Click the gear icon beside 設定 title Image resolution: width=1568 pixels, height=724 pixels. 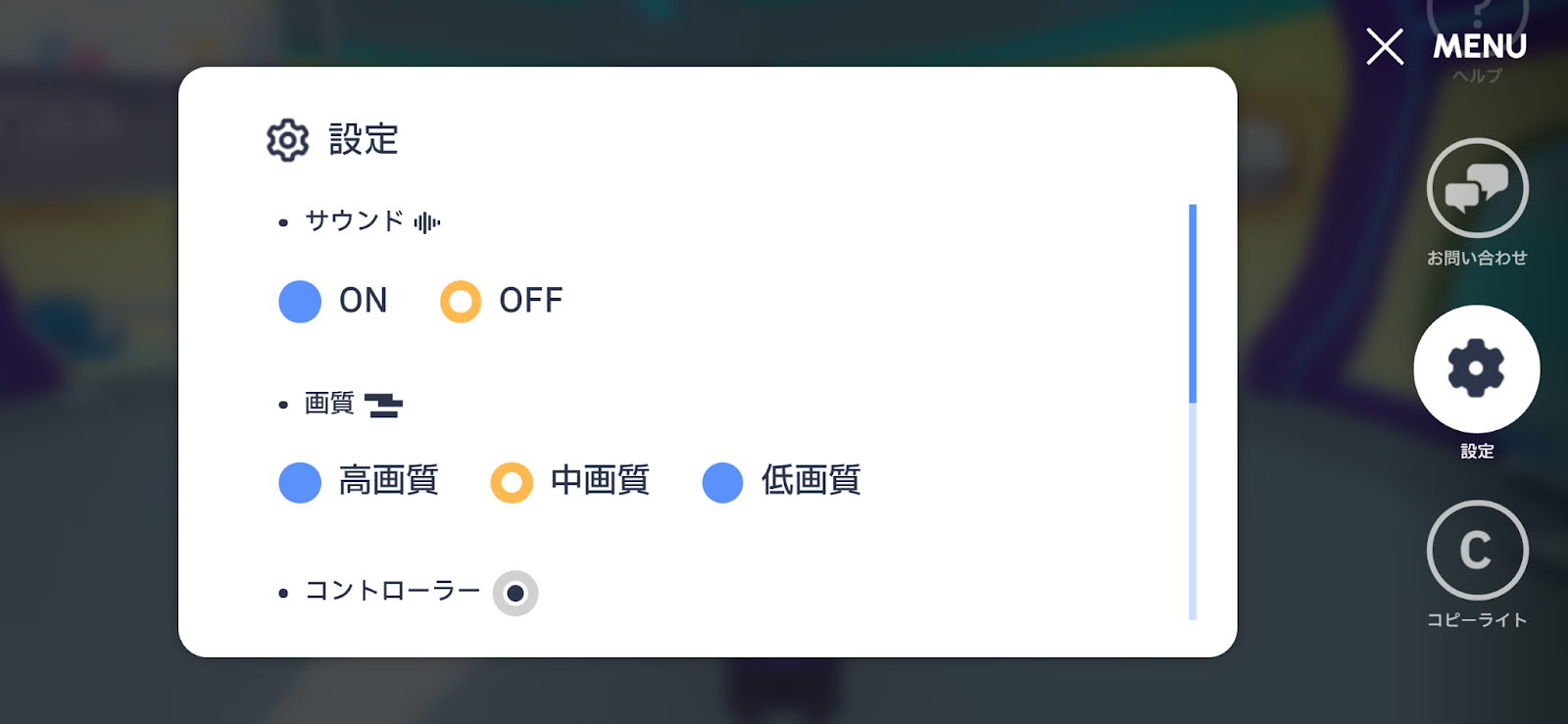(x=288, y=140)
